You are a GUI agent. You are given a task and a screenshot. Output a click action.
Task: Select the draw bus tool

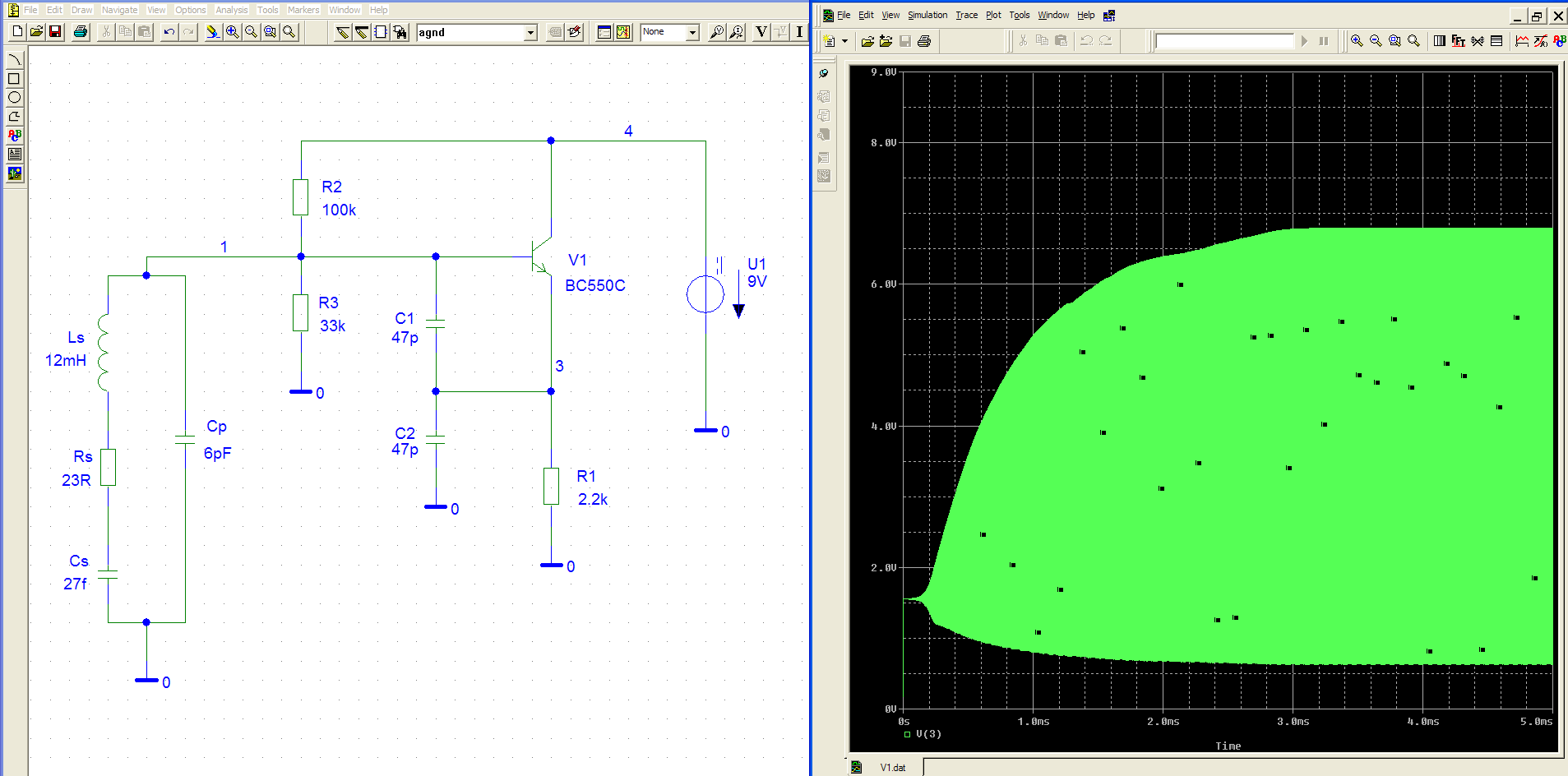click(x=362, y=32)
